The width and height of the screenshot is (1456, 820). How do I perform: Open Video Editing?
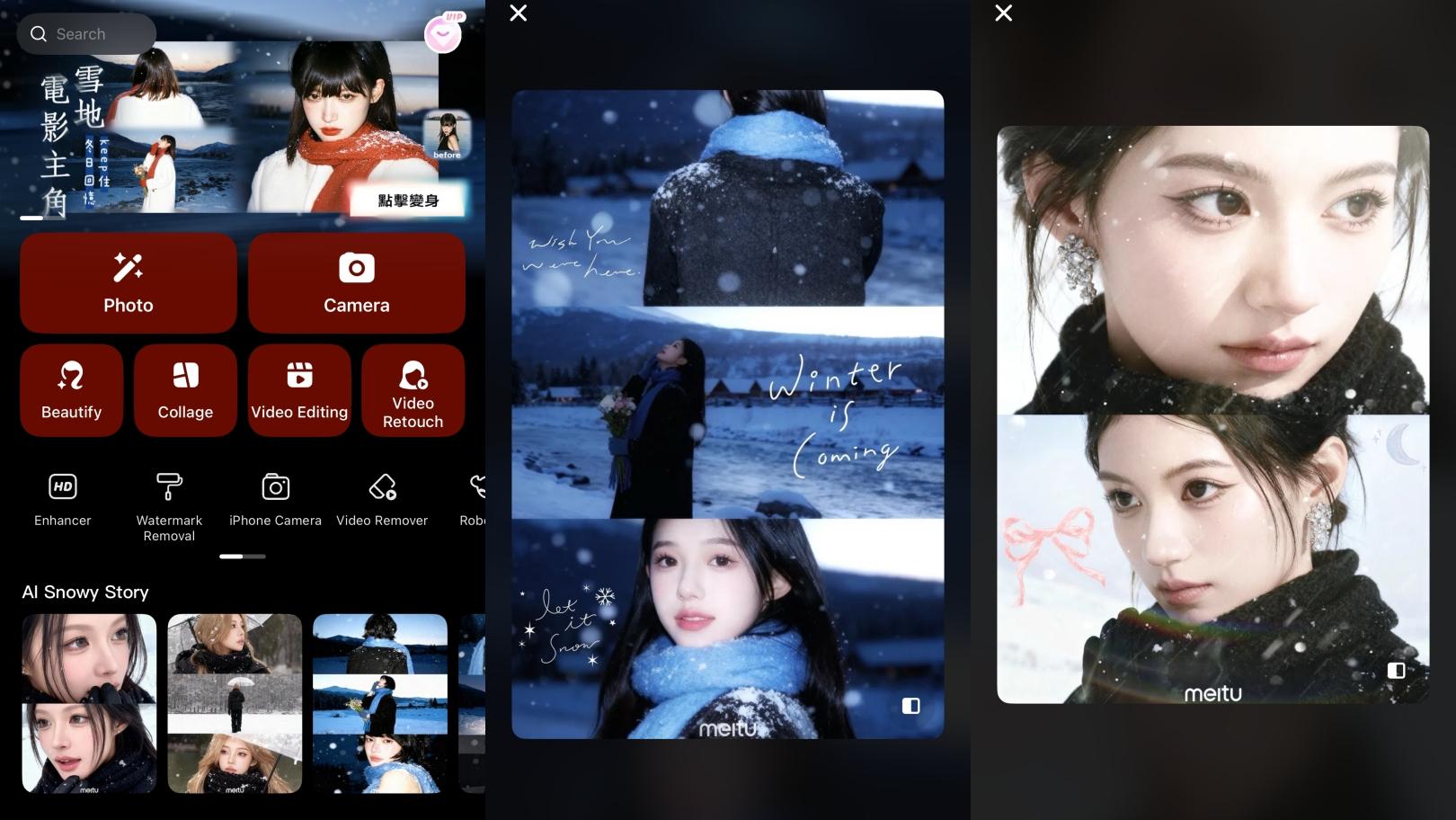click(299, 390)
